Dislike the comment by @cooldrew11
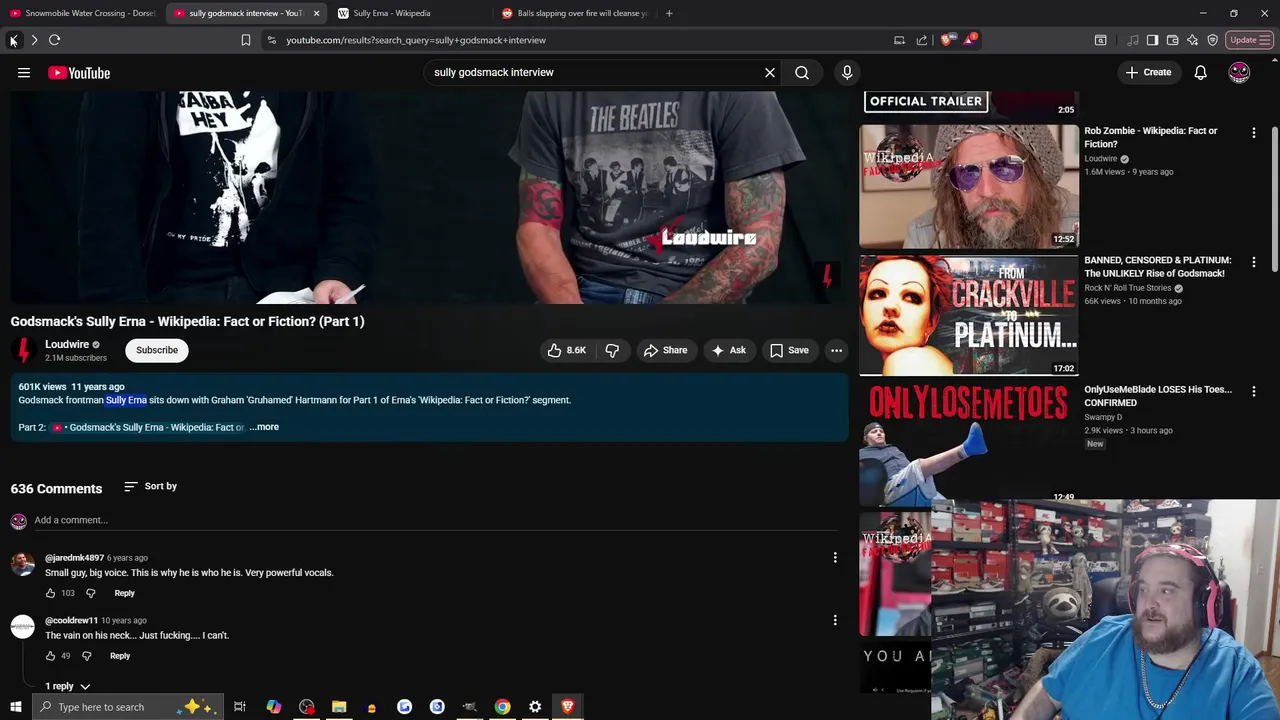 pyautogui.click(x=86, y=656)
